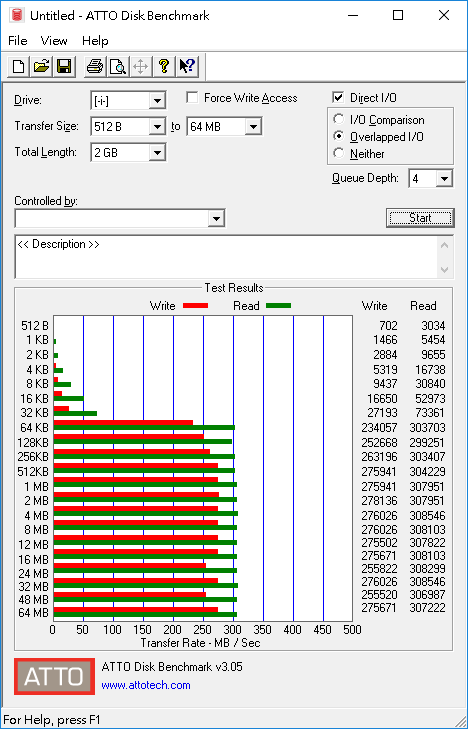Click the write value 278136
The height and width of the screenshot is (729, 468).
click(379, 501)
